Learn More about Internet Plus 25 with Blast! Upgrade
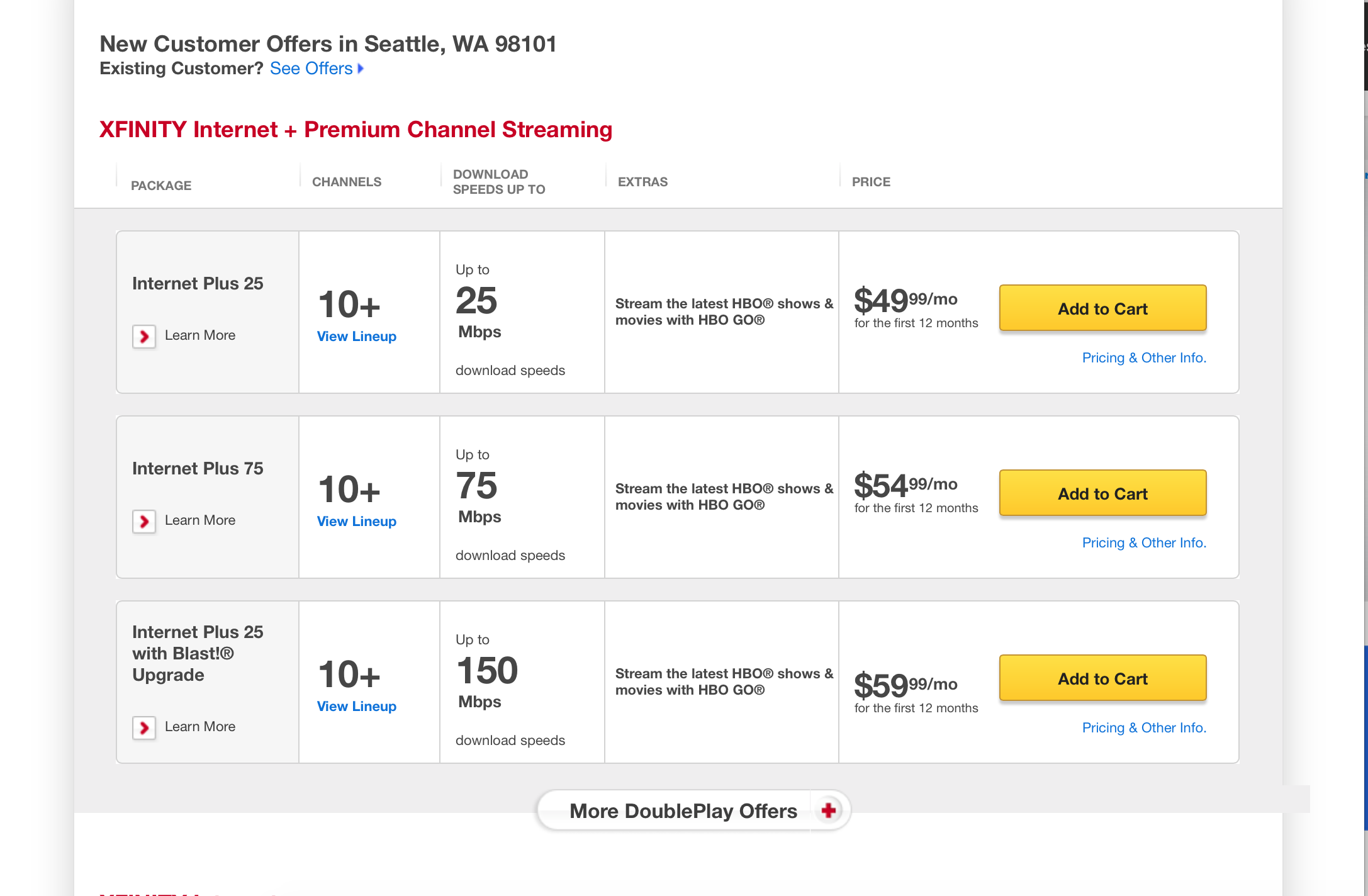1368x896 pixels. click(200, 727)
